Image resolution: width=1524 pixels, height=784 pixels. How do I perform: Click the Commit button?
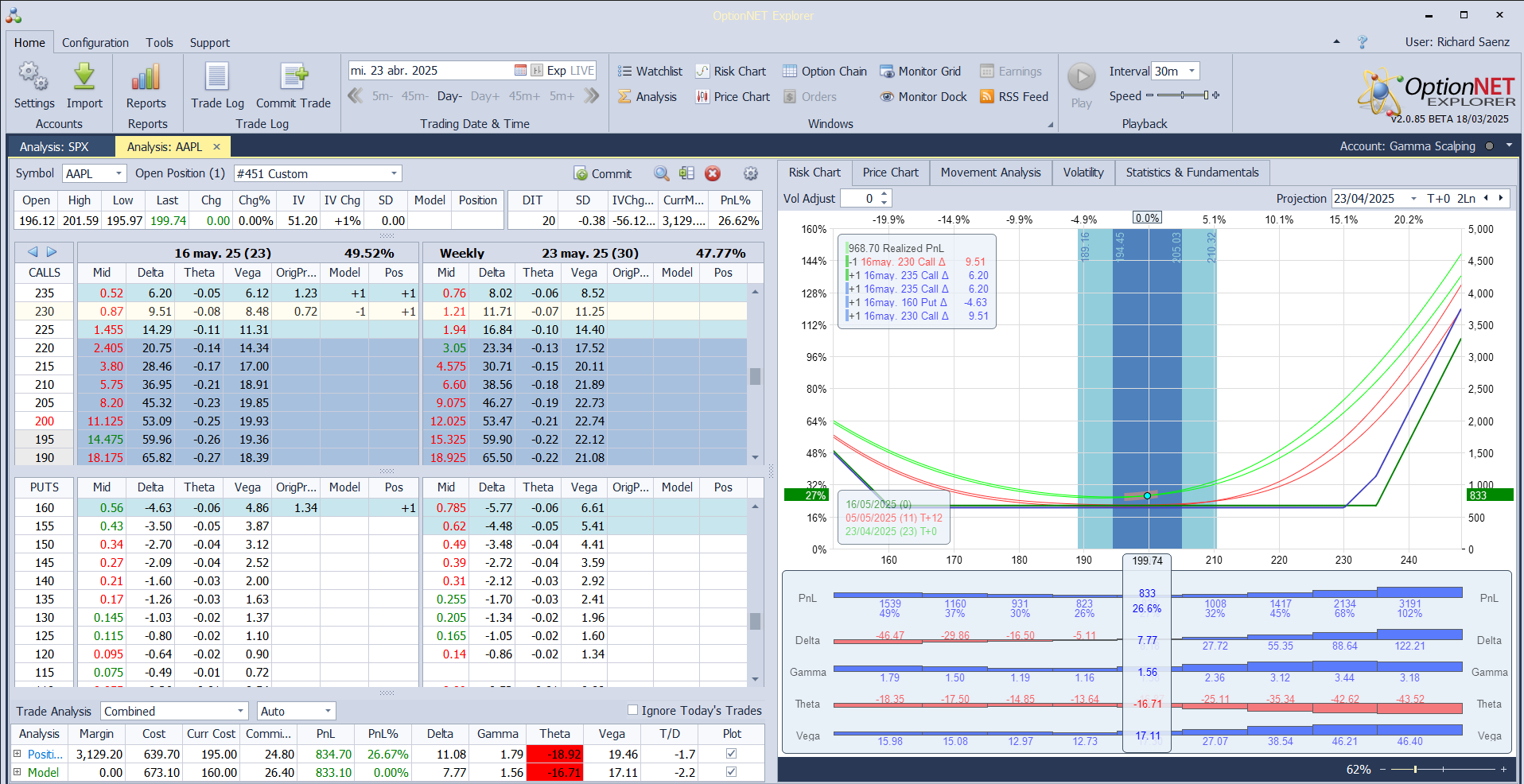click(x=602, y=173)
